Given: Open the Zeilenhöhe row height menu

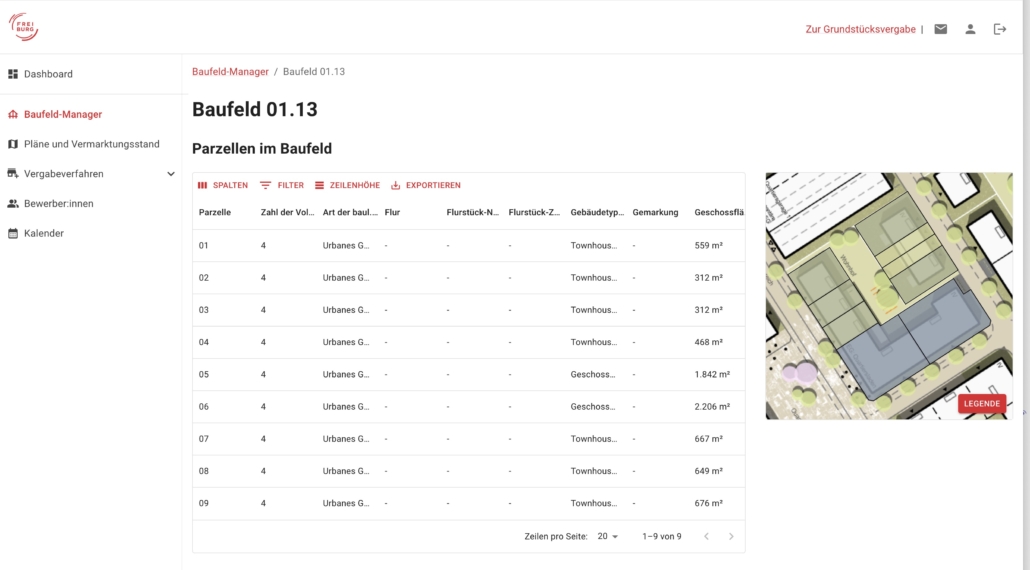Looking at the screenshot, I should [347, 186].
